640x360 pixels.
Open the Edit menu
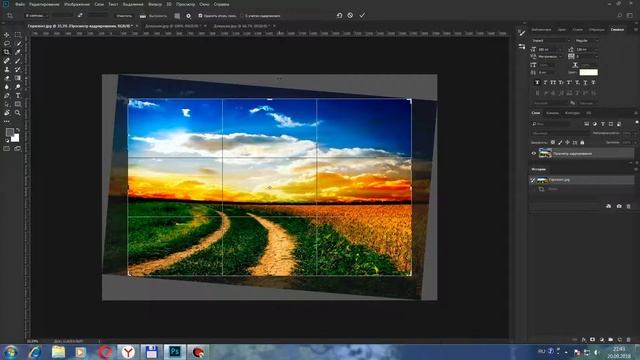[44, 4]
